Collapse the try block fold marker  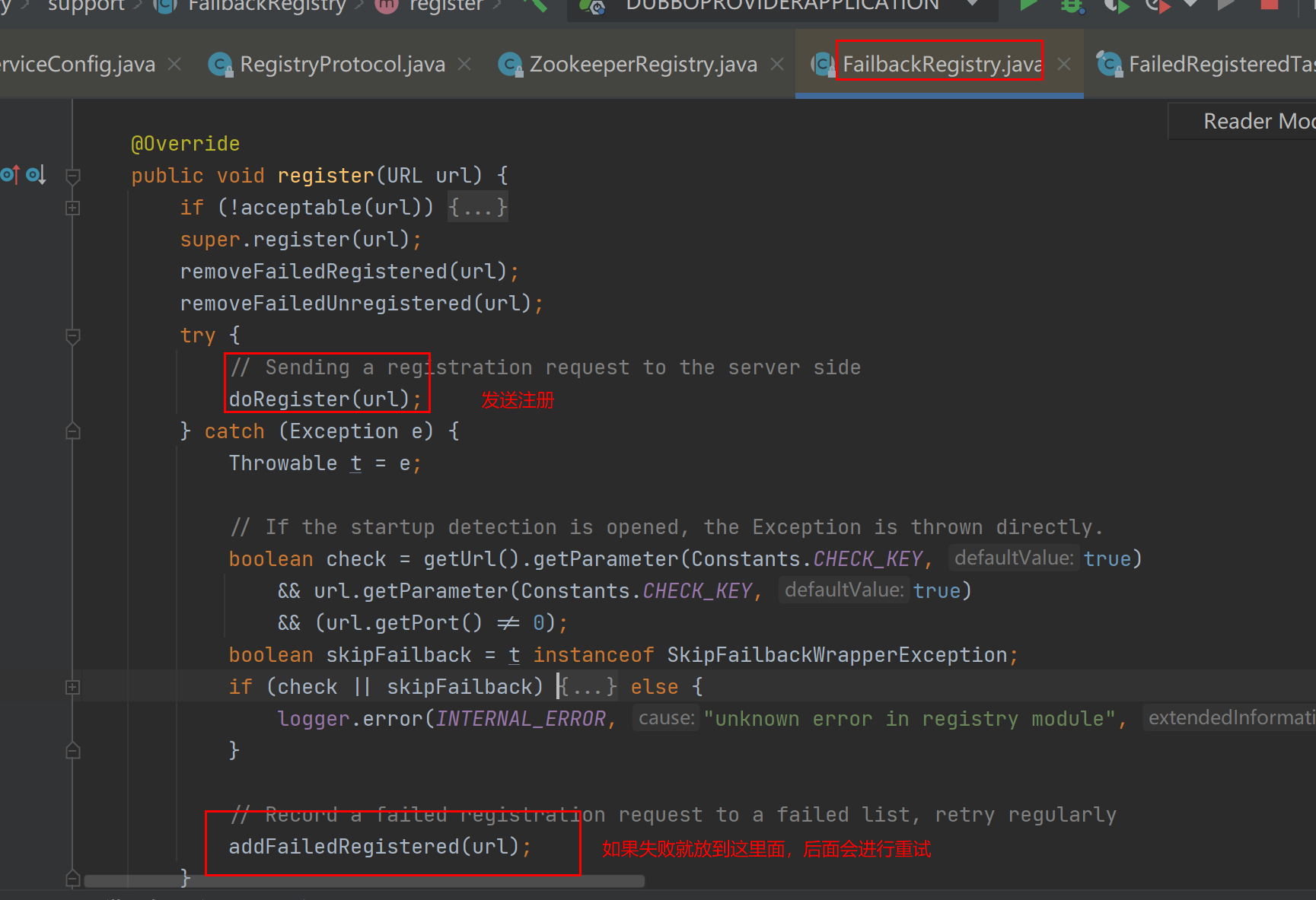coord(73,336)
